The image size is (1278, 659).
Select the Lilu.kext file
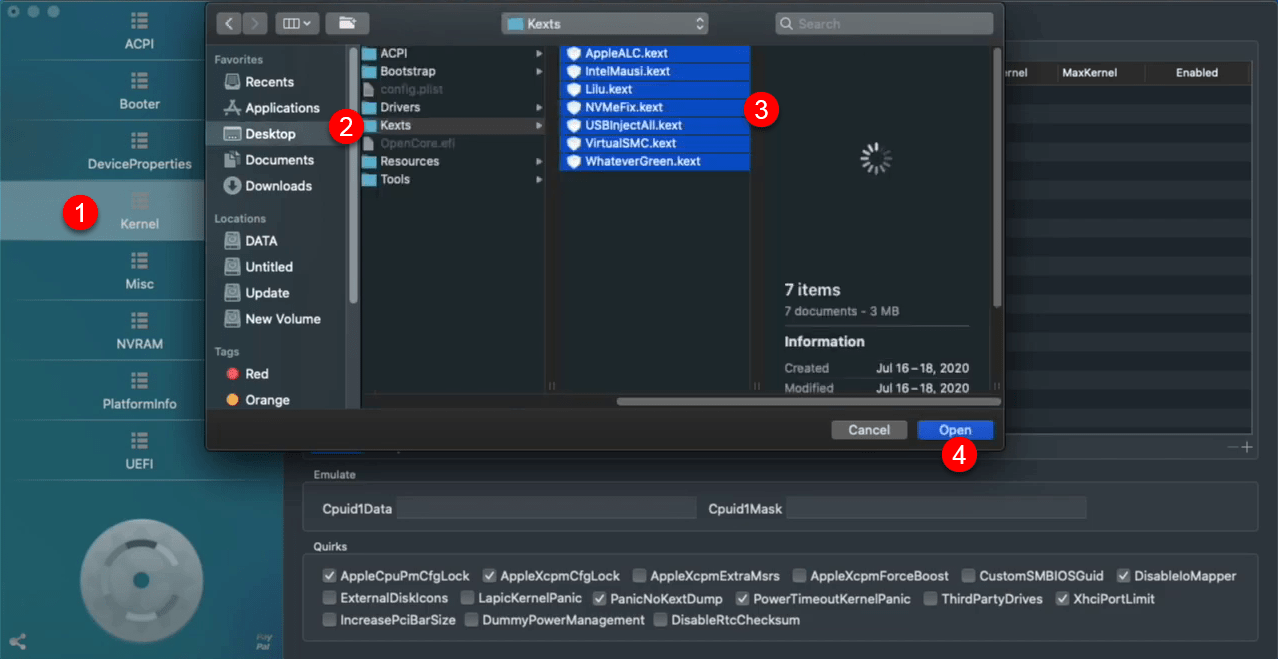(x=655, y=89)
